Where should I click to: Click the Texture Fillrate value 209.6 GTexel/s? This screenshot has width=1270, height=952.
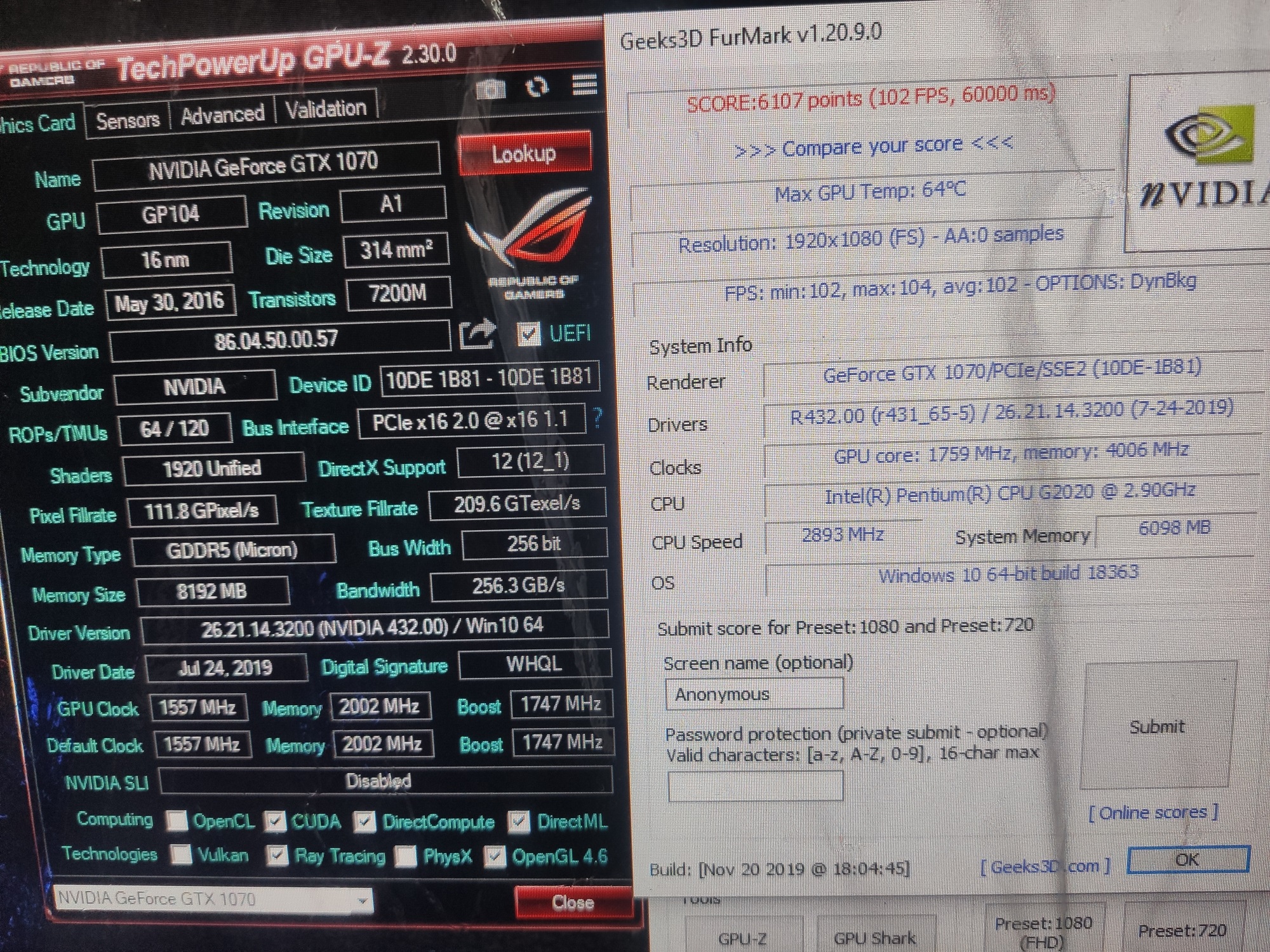(x=518, y=505)
